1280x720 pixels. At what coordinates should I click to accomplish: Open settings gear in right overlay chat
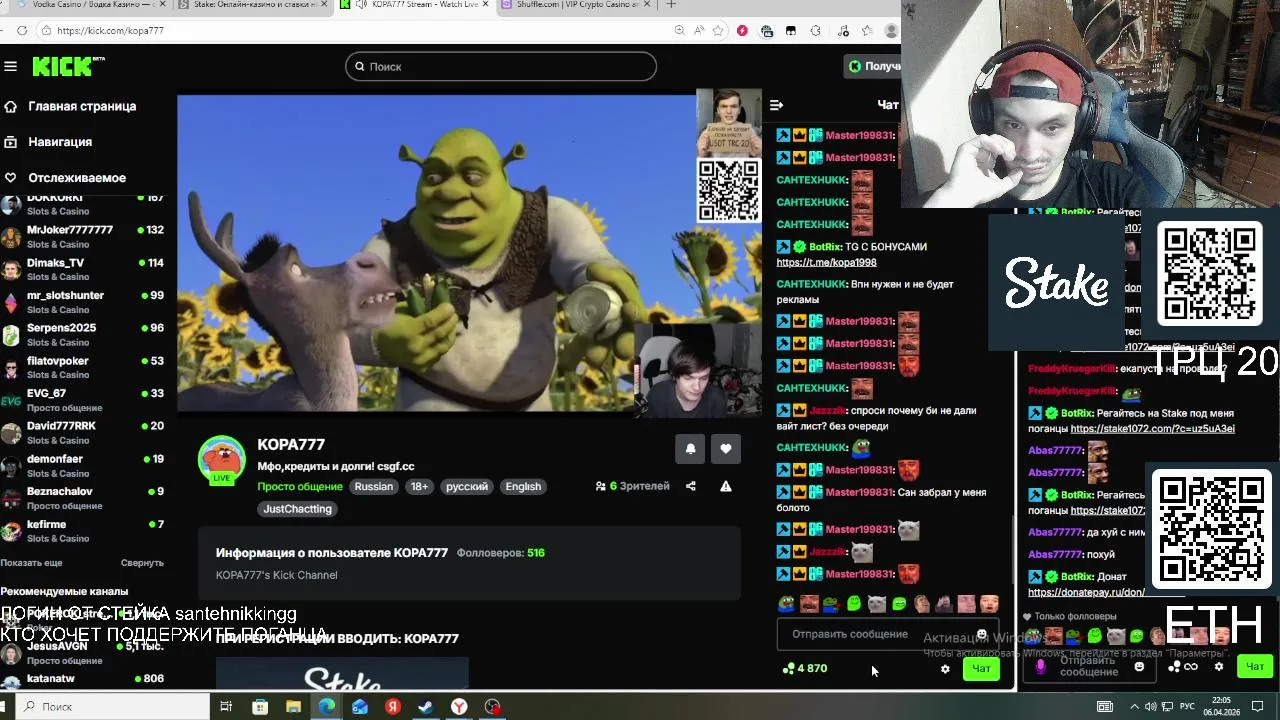(1218, 667)
